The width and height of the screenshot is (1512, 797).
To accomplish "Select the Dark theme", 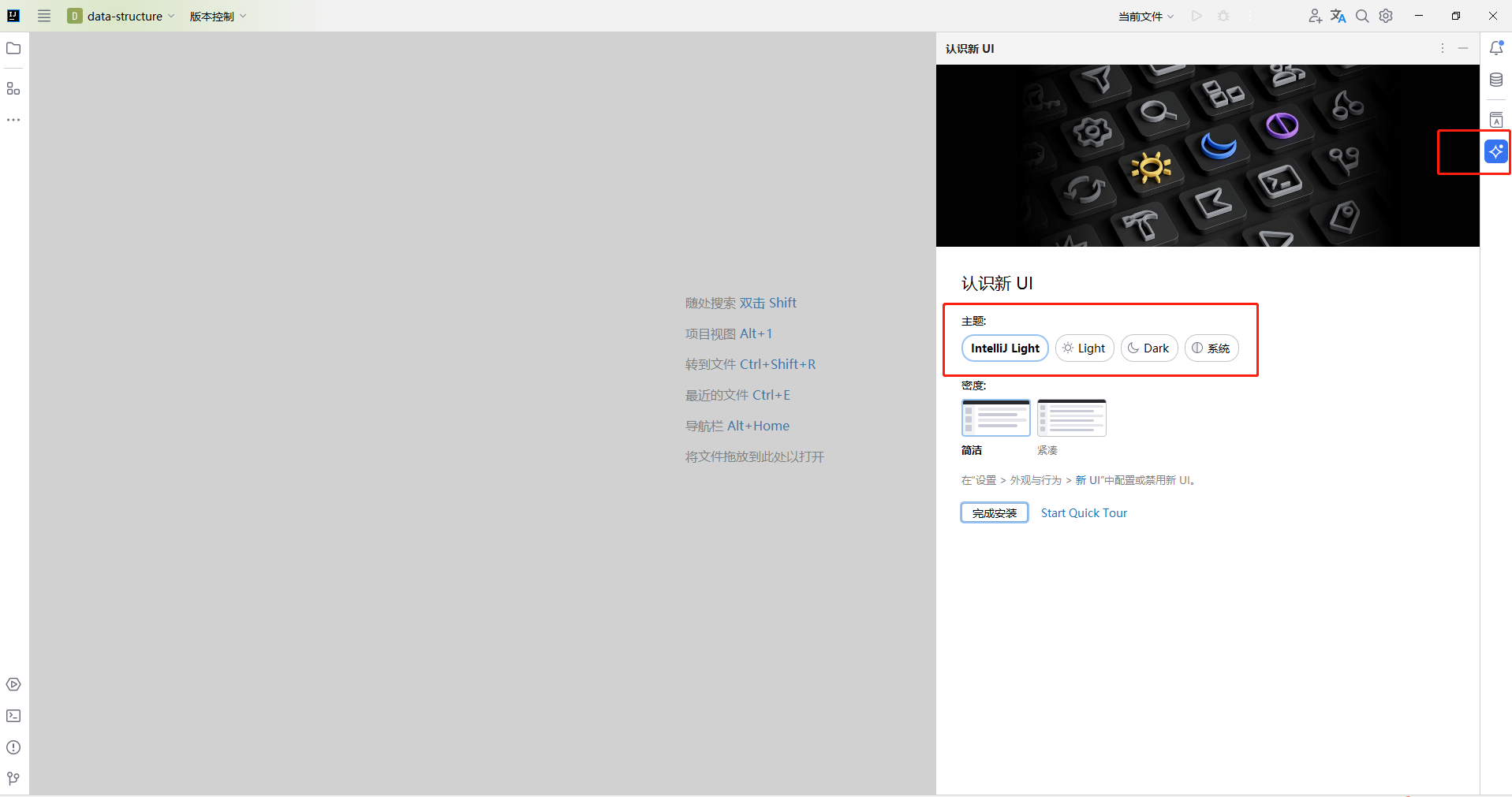I will [x=1148, y=348].
